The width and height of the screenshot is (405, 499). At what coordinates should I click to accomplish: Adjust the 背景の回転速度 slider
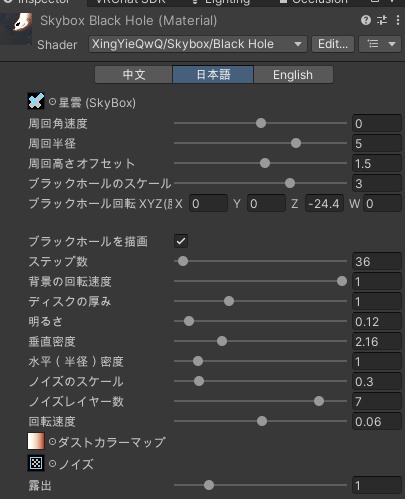tap(260, 281)
